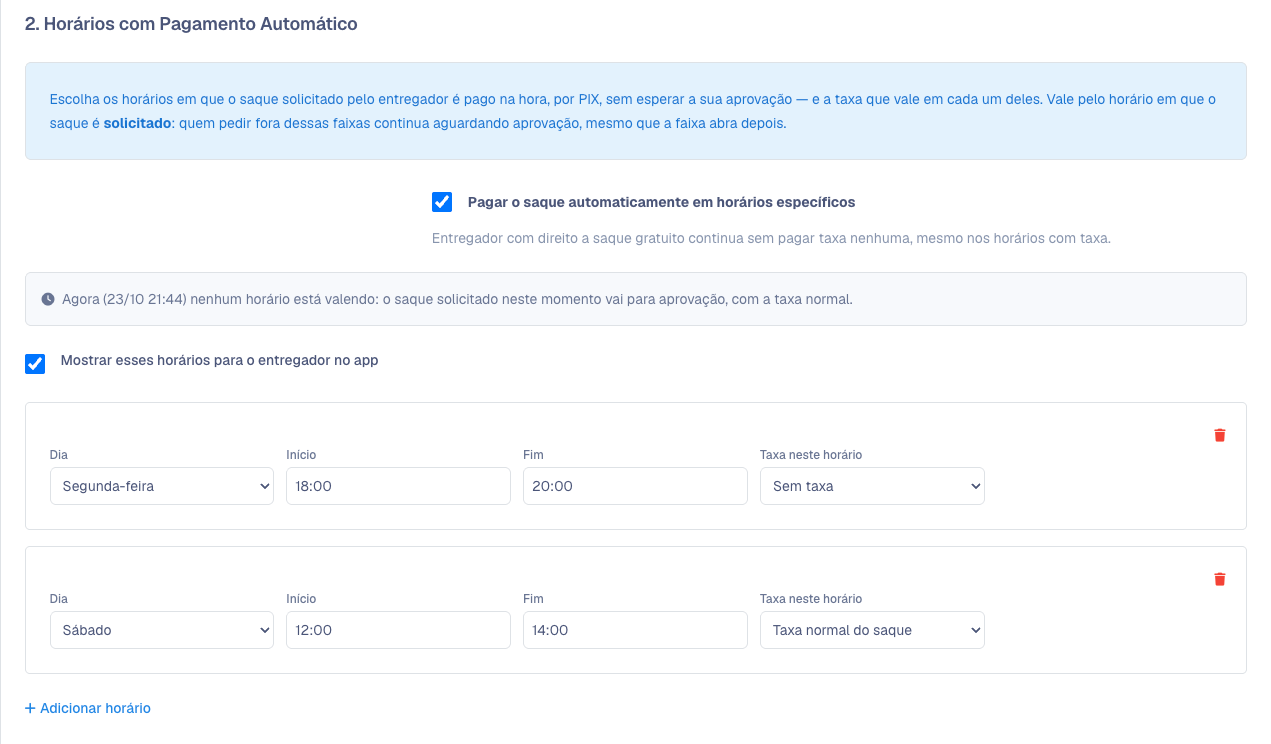The image size is (1271, 744).
Task: Open the Dia dropdown showing Segunda-feira
Action: 162,486
